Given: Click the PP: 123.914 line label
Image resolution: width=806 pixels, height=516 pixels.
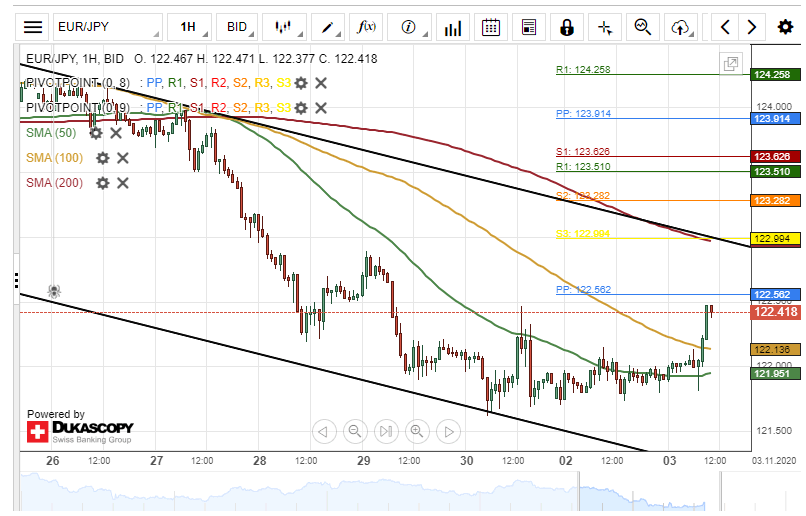Looking at the screenshot, I should coord(583,114).
